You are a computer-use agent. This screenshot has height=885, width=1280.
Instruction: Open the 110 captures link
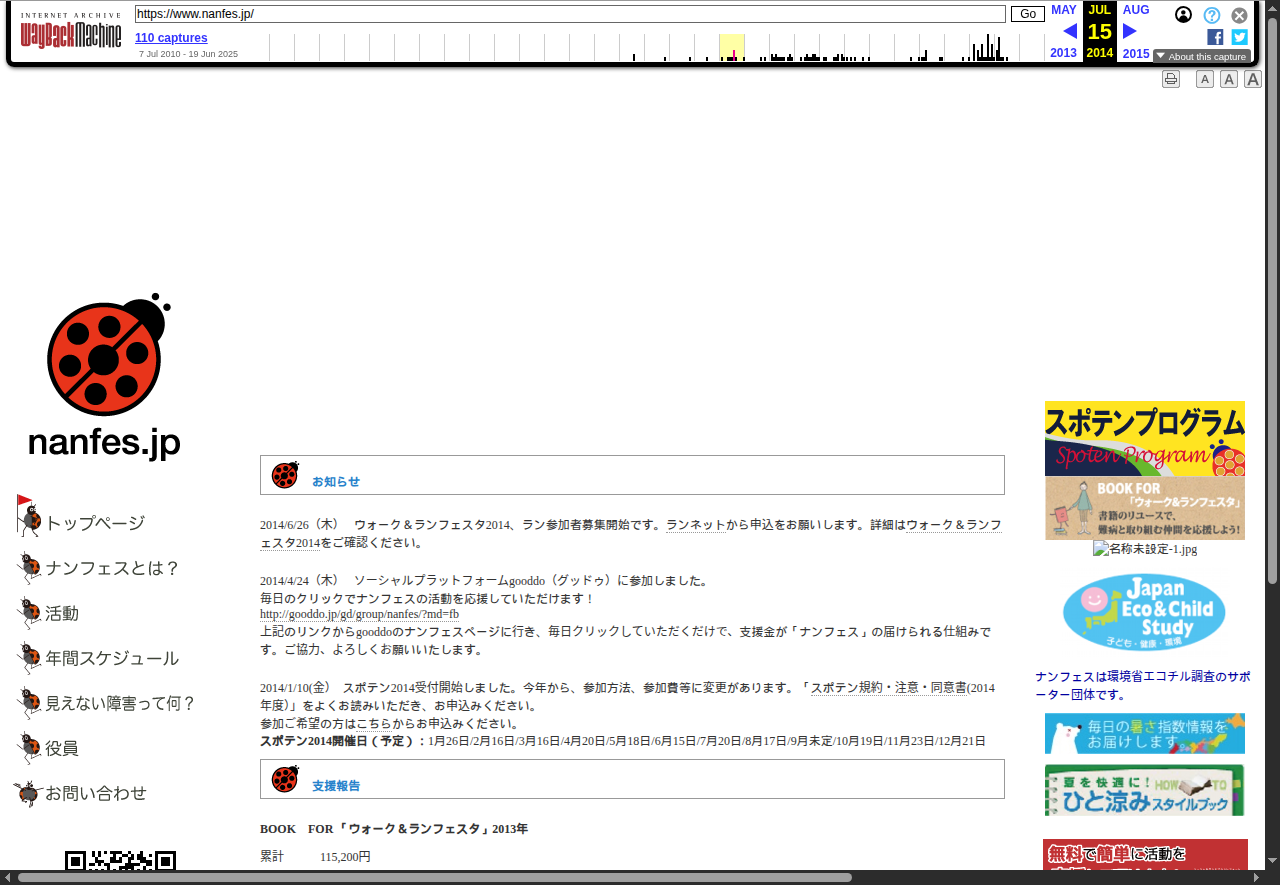coord(171,38)
